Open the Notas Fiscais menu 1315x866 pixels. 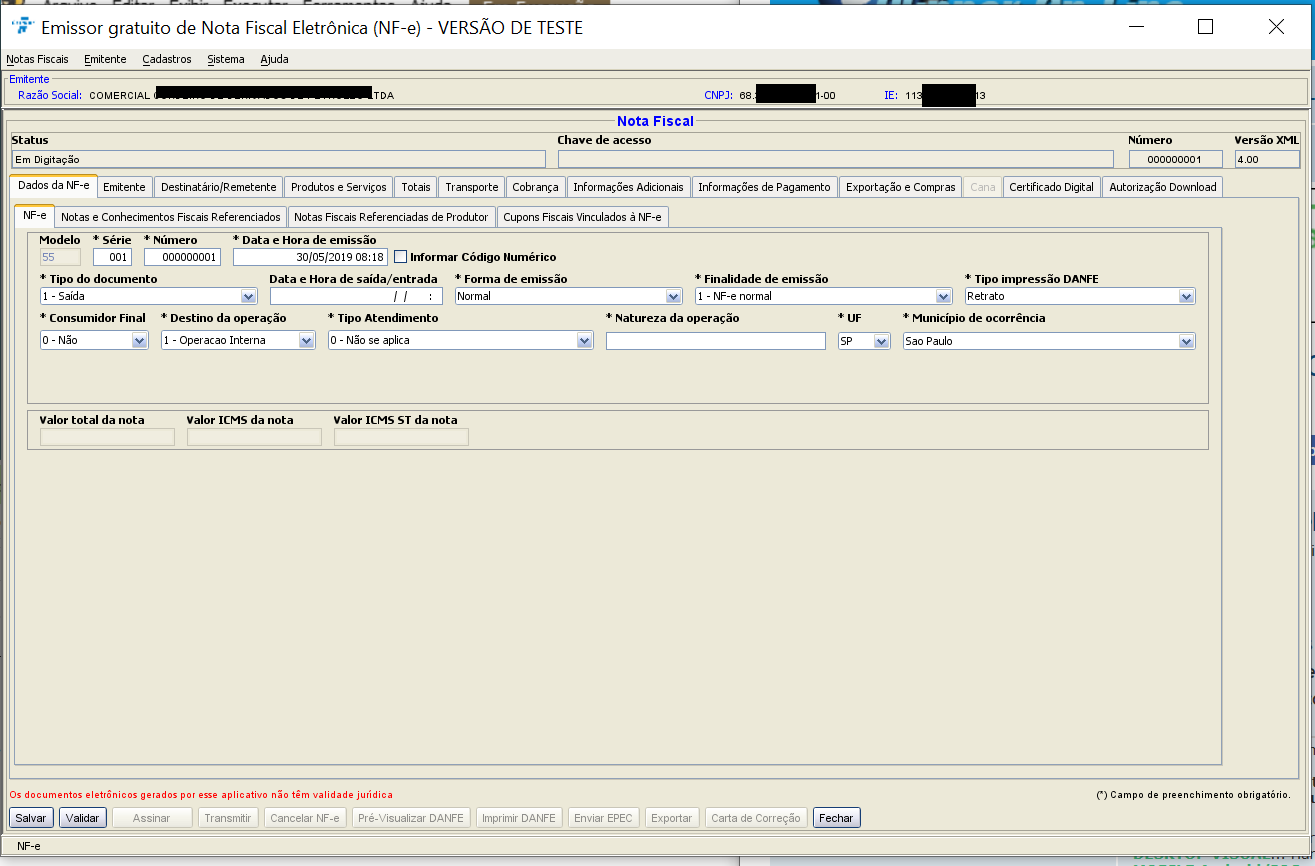click(x=37, y=59)
